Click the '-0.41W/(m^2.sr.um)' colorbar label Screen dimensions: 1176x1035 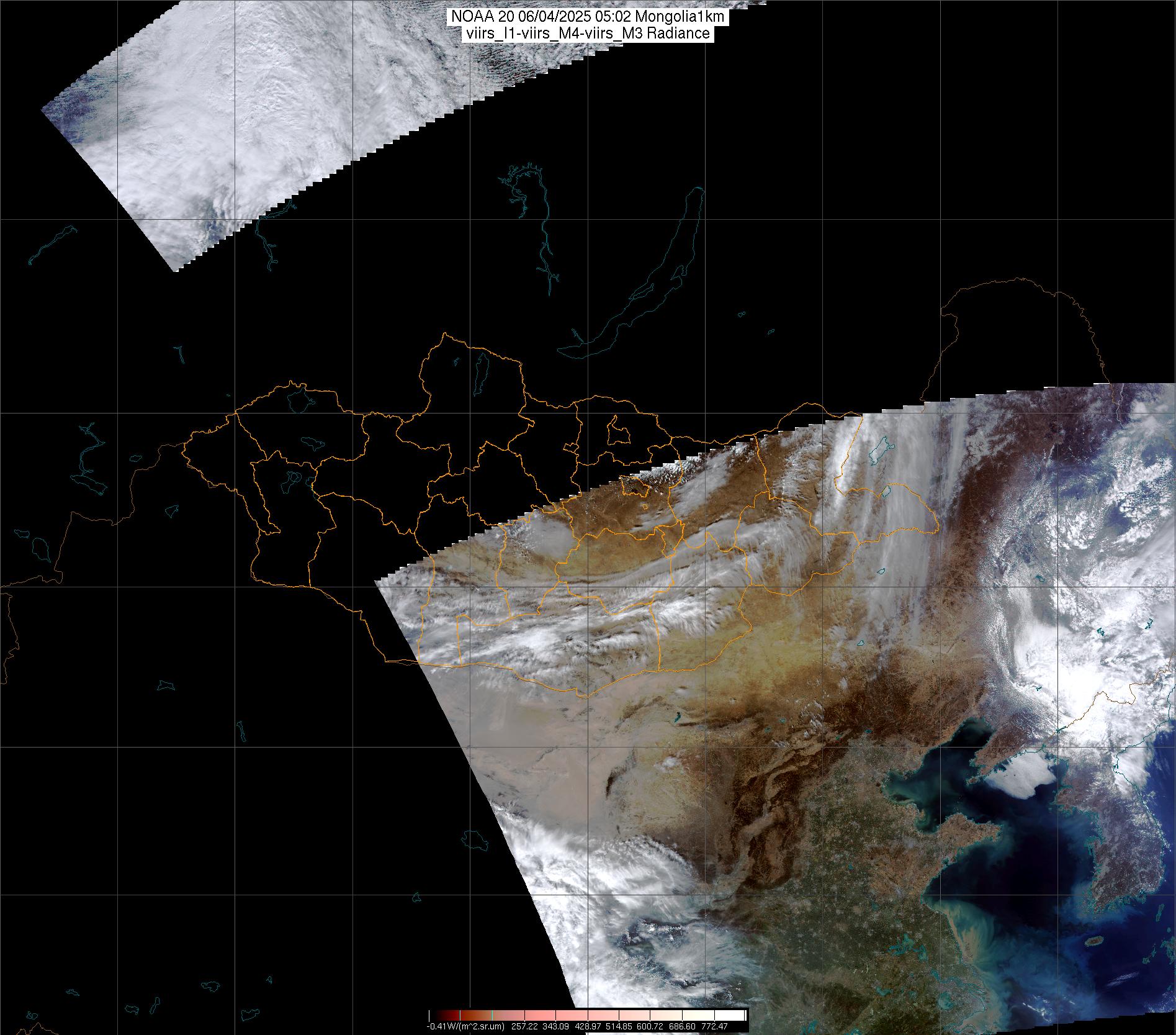point(465,1026)
